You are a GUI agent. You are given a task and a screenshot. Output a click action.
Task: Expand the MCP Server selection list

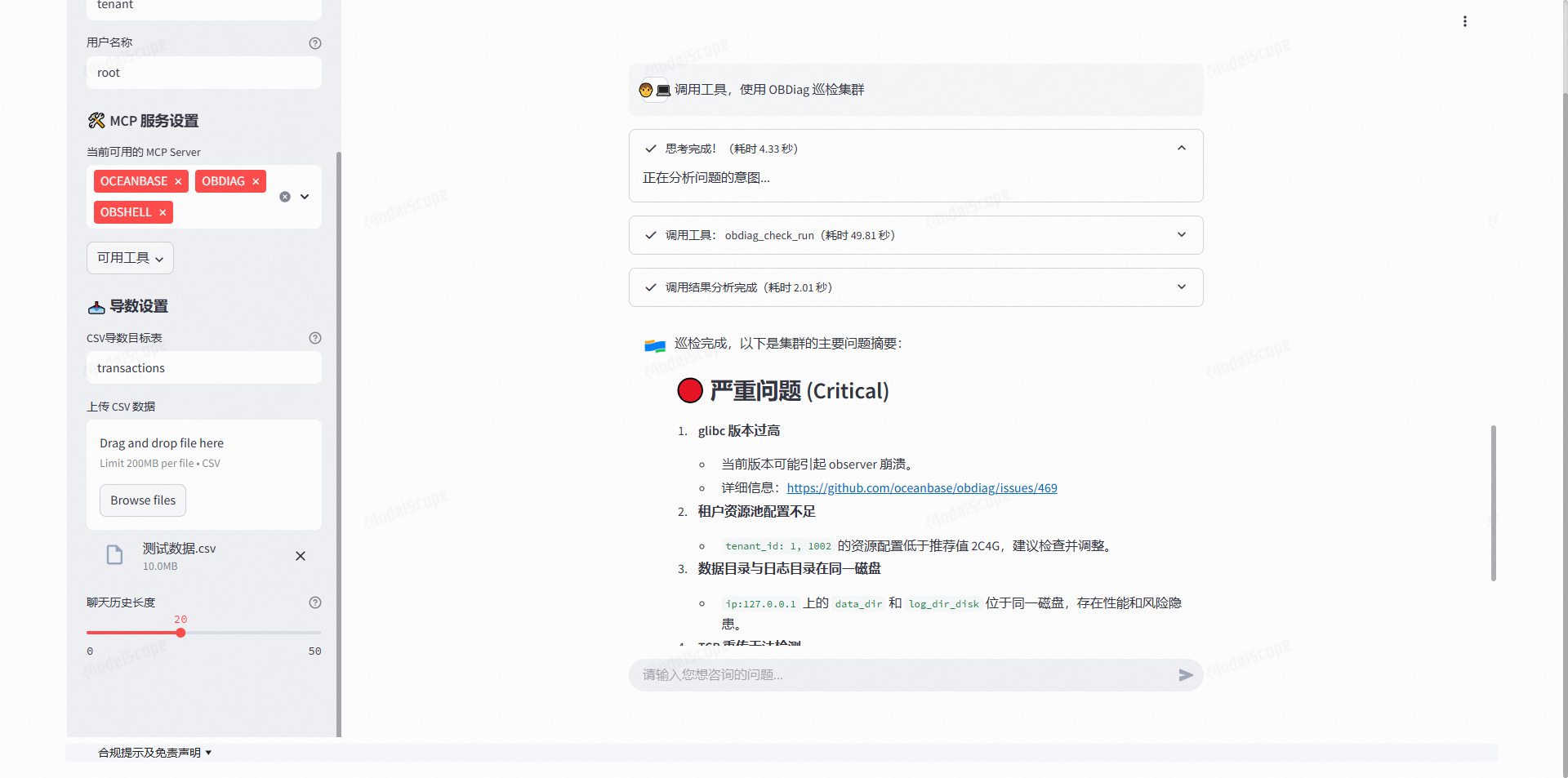(303, 197)
